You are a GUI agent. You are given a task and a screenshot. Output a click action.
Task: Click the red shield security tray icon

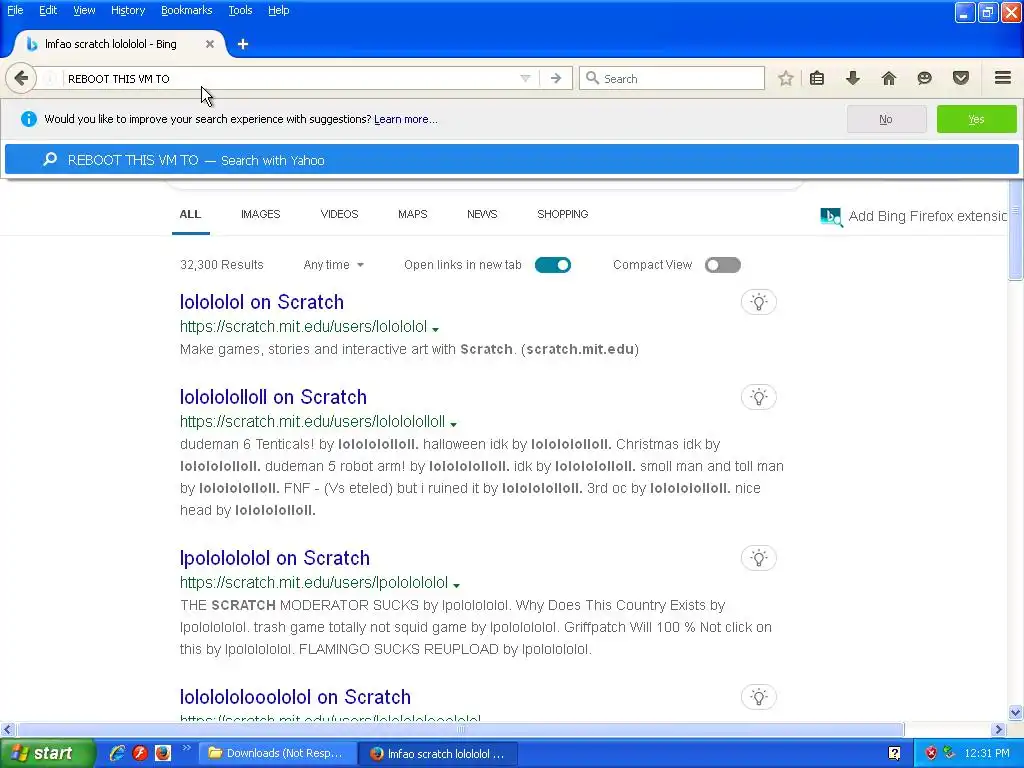pyautogui.click(x=931, y=753)
